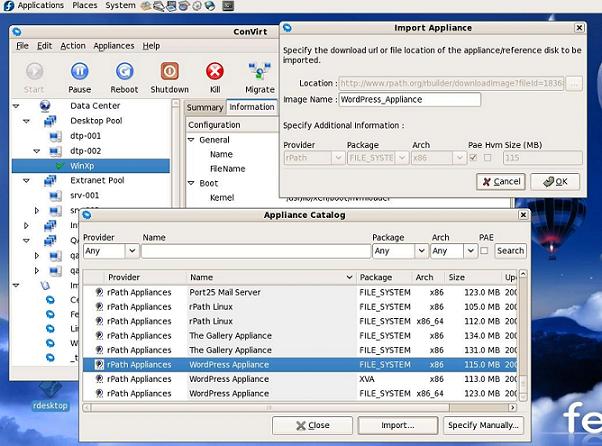Image resolution: width=602 pixels, height=446 pixels.
Task: Click the Pause toolbar icon
Action: 79,72
